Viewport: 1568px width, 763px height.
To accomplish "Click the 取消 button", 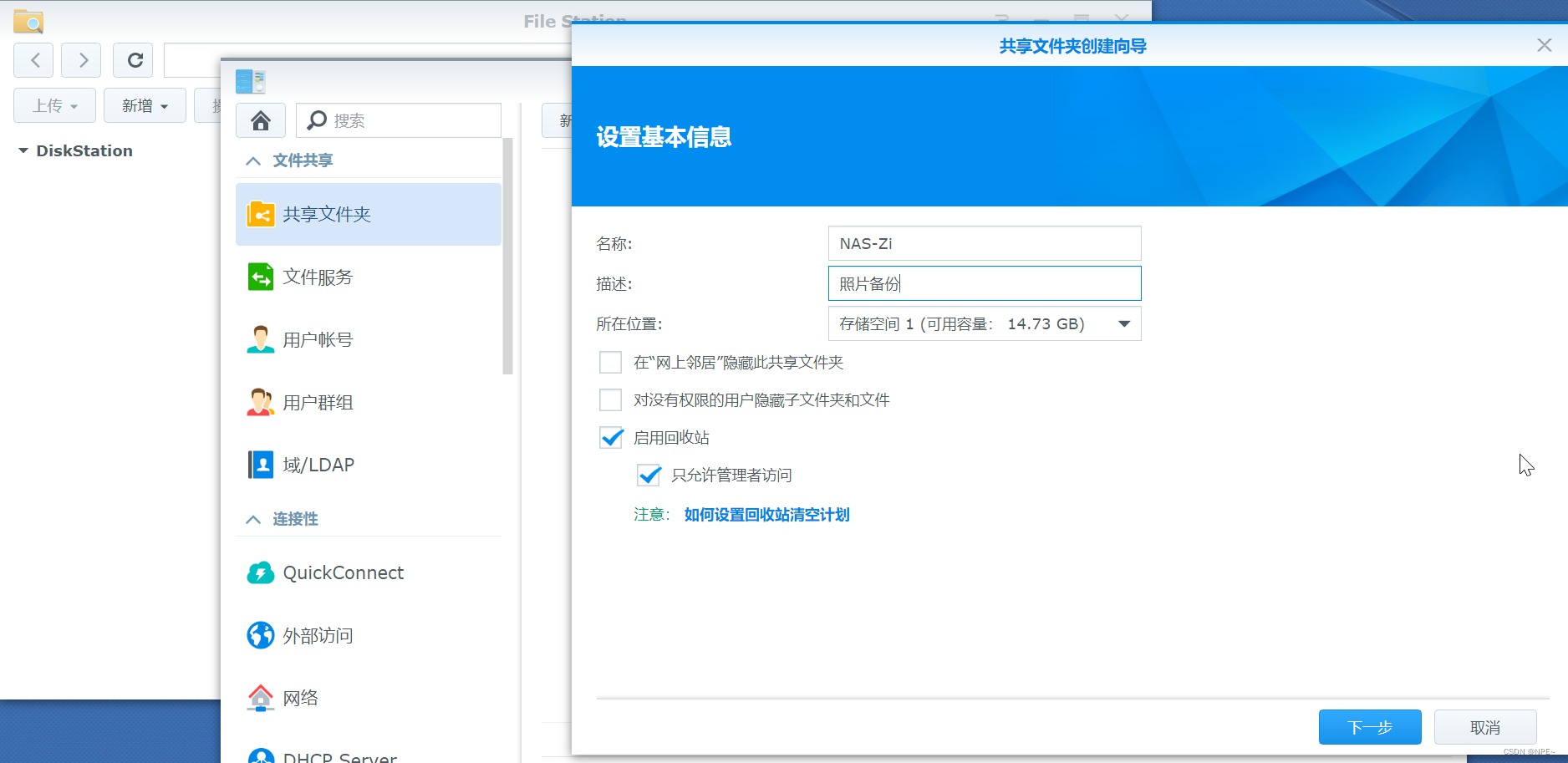I will 1485,727.
